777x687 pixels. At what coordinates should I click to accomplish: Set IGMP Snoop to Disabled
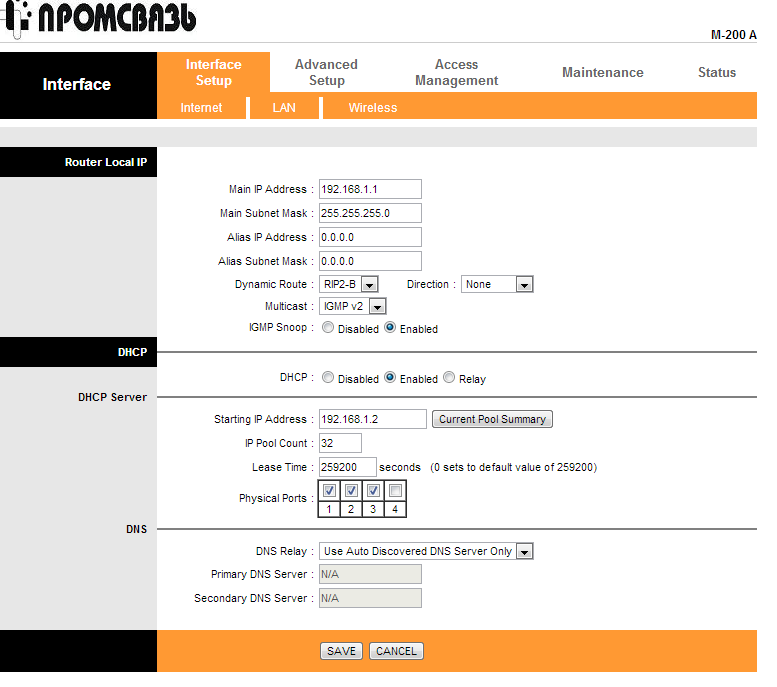328,328
